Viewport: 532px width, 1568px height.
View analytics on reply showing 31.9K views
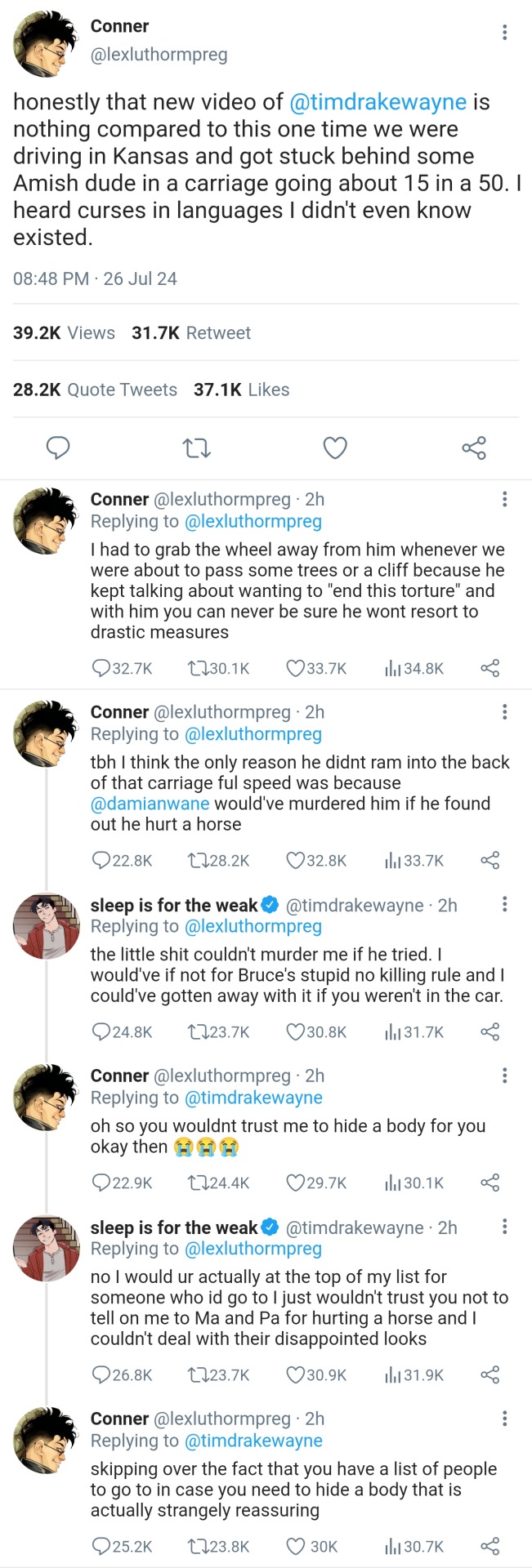392,1375
